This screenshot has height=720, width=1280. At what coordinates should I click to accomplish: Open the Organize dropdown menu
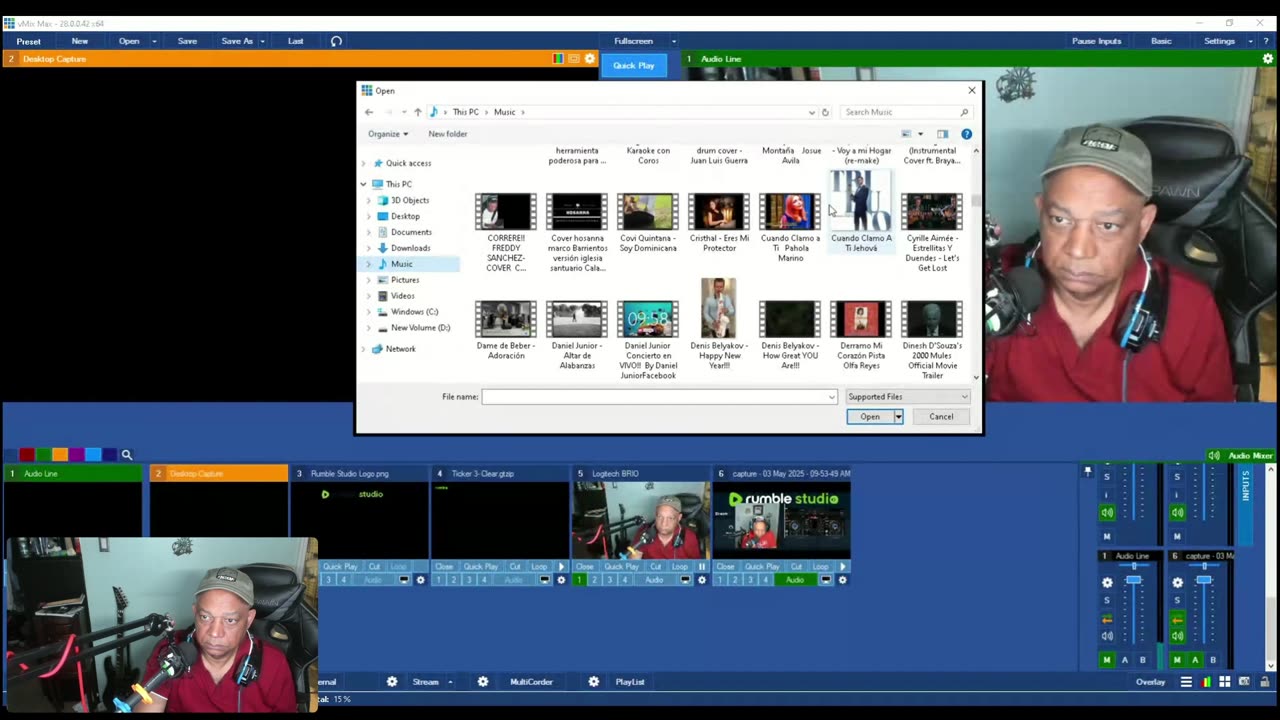[x=388, y=134]
